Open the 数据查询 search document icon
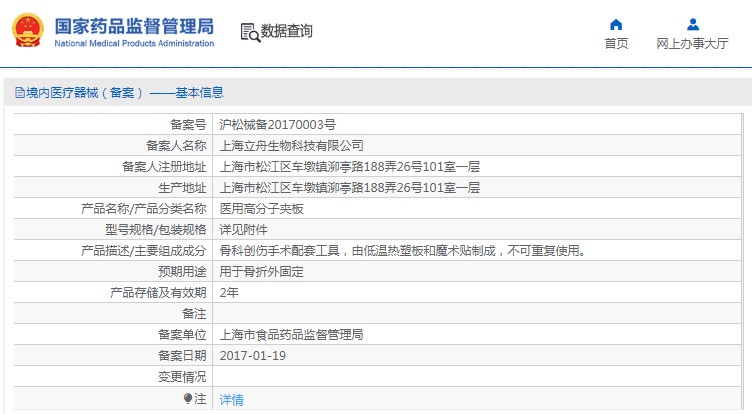 click(x=250, y=33)
